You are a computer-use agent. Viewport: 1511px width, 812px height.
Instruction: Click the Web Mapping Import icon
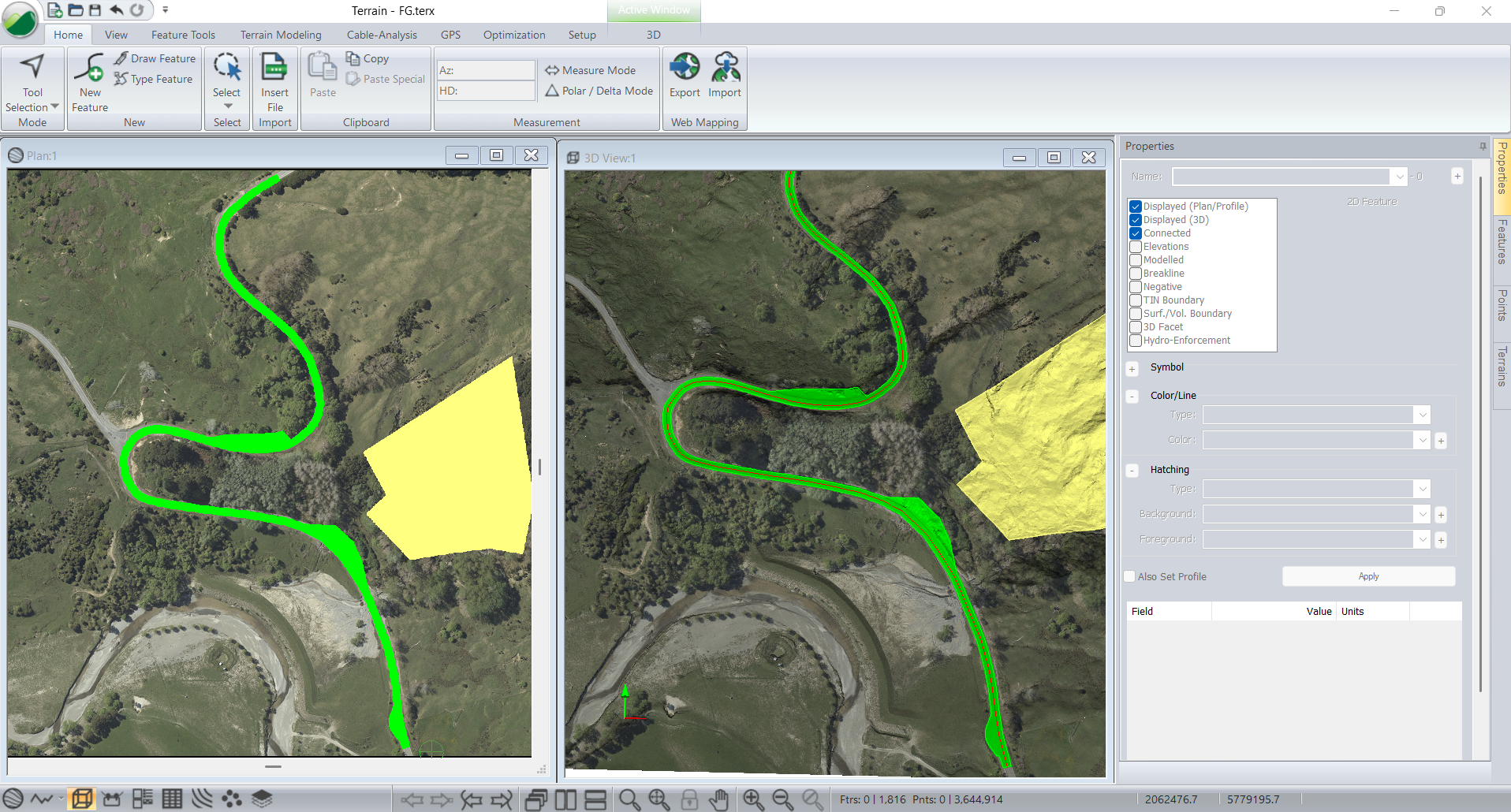725,67
